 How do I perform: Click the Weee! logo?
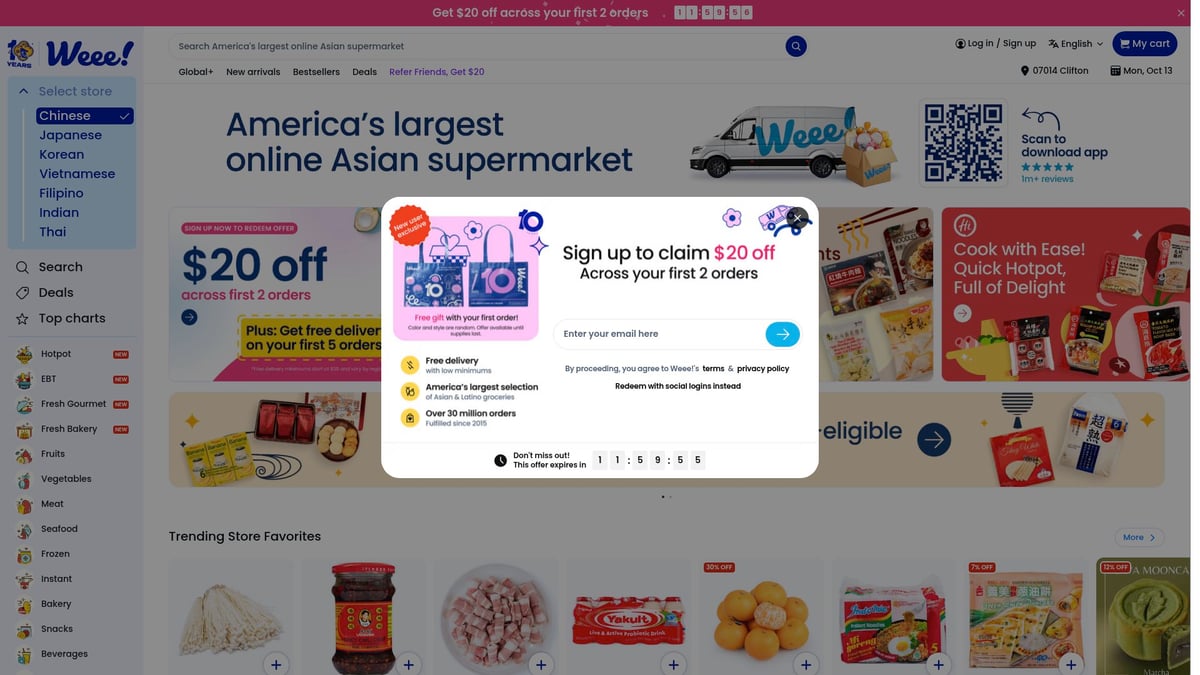[x=71, y=52]
